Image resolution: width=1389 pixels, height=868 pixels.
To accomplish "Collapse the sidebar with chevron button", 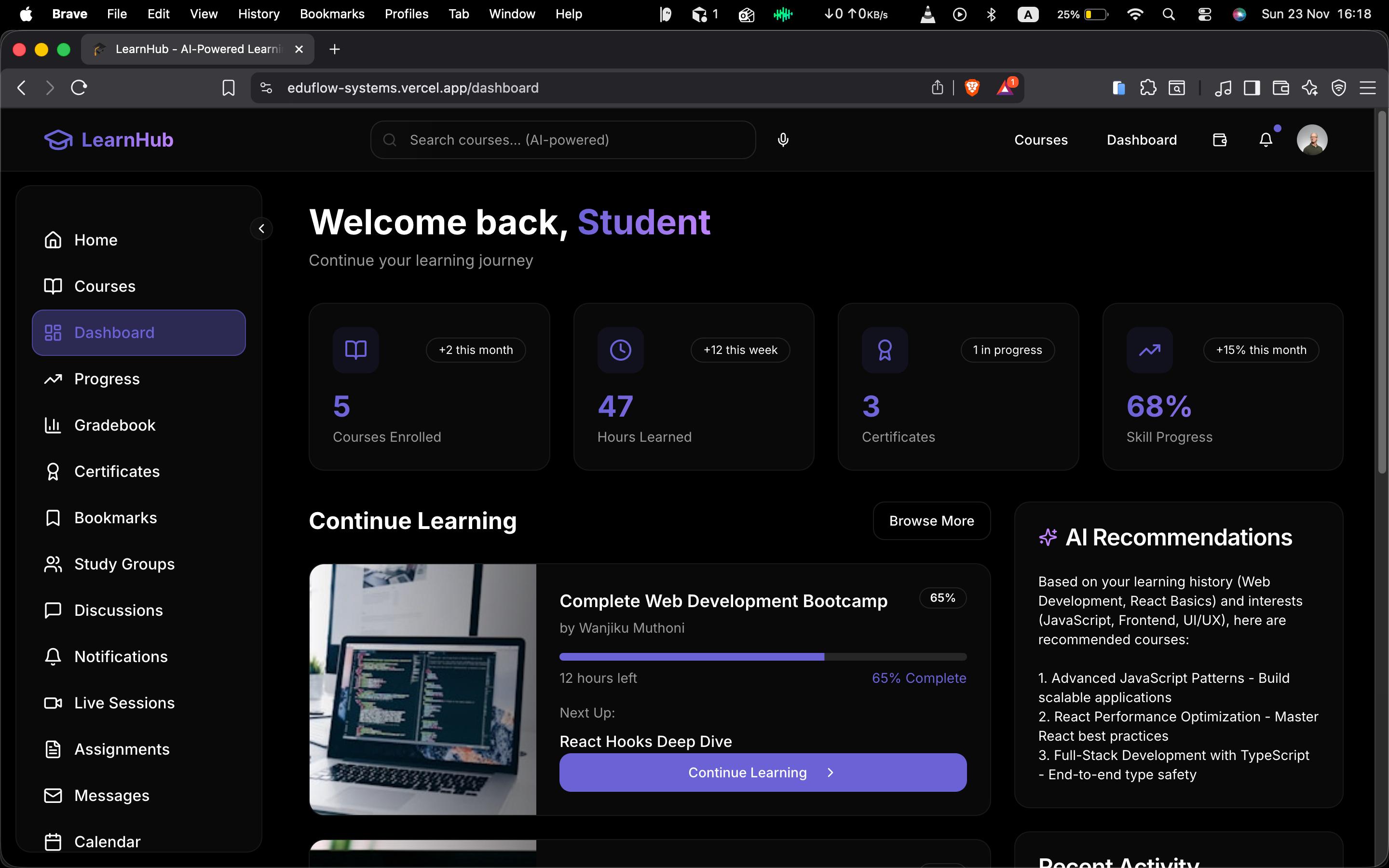I will pos(261,229).
